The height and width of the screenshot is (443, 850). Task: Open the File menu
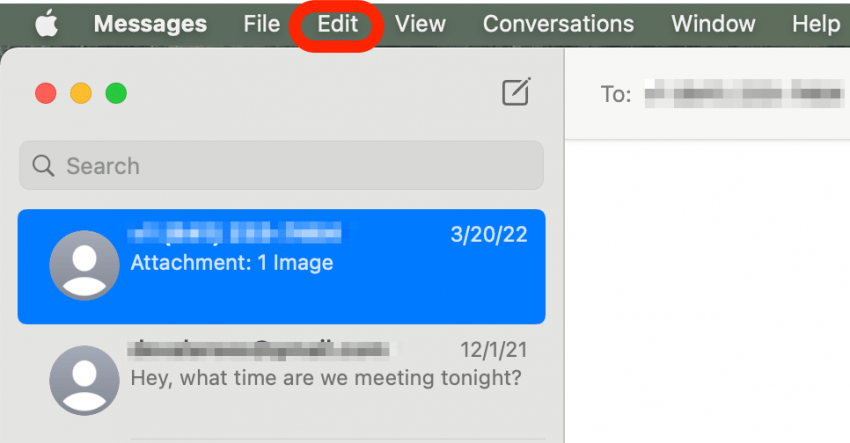[261, 24]
